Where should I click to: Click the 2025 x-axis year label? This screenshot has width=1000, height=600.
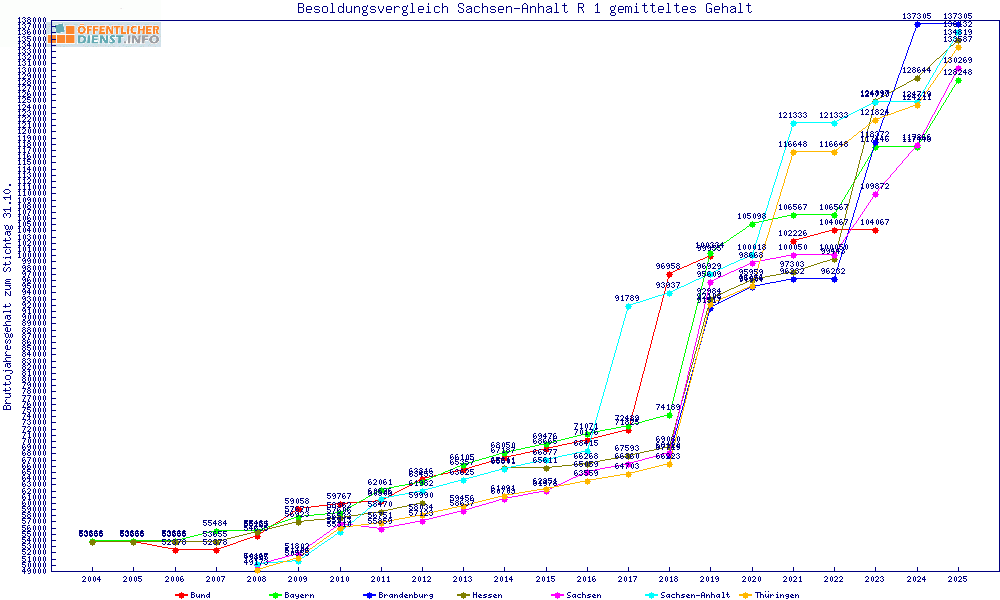click(x=958, y=579)
